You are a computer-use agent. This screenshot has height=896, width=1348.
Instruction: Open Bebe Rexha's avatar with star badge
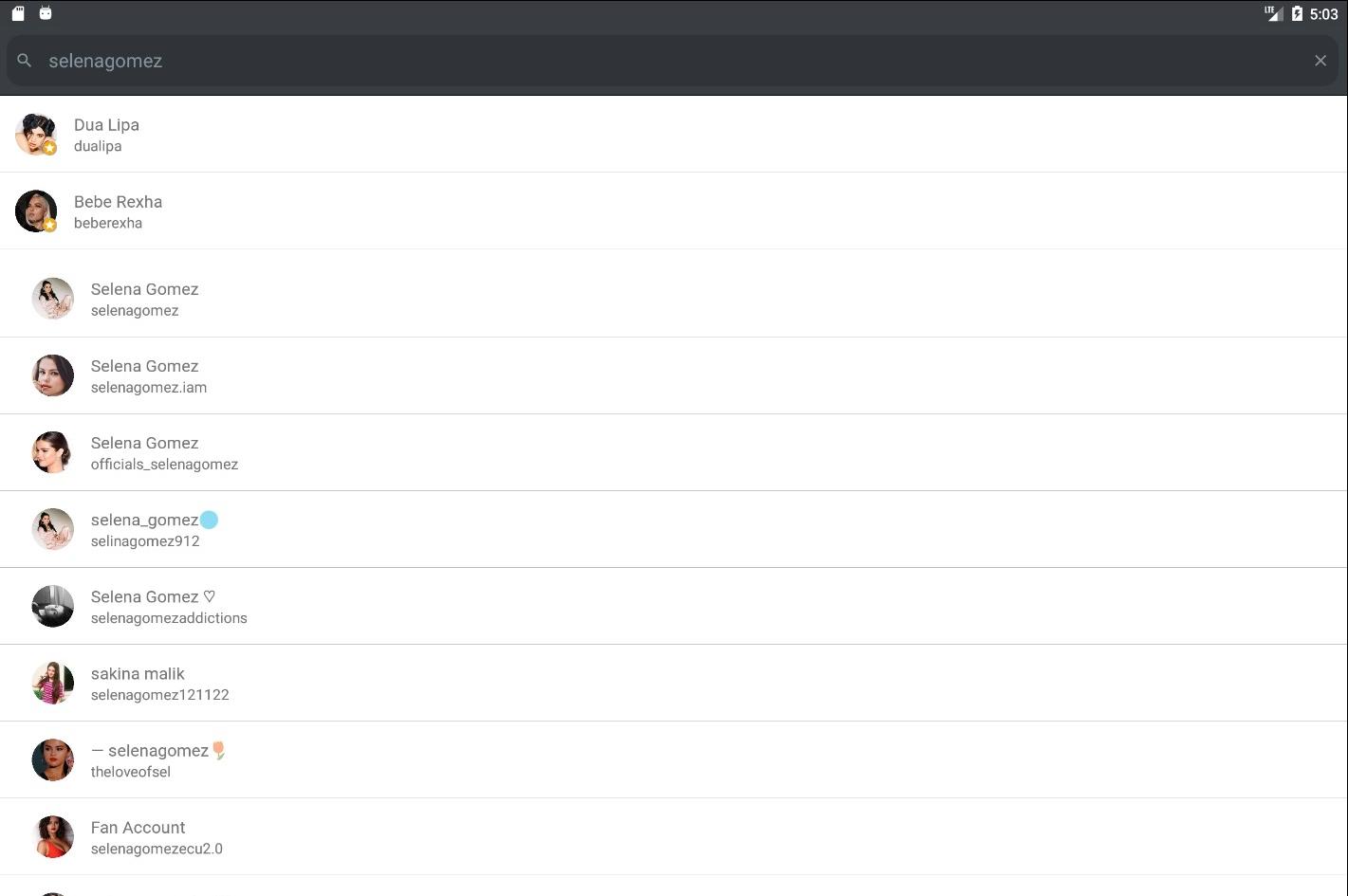tap(36, 210)
